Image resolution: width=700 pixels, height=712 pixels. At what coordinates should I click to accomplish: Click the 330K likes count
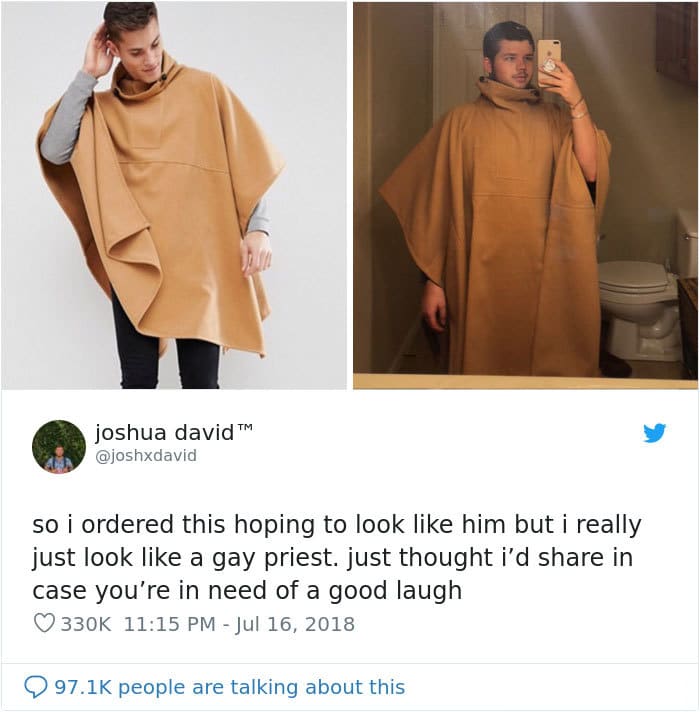coord(85,624)
